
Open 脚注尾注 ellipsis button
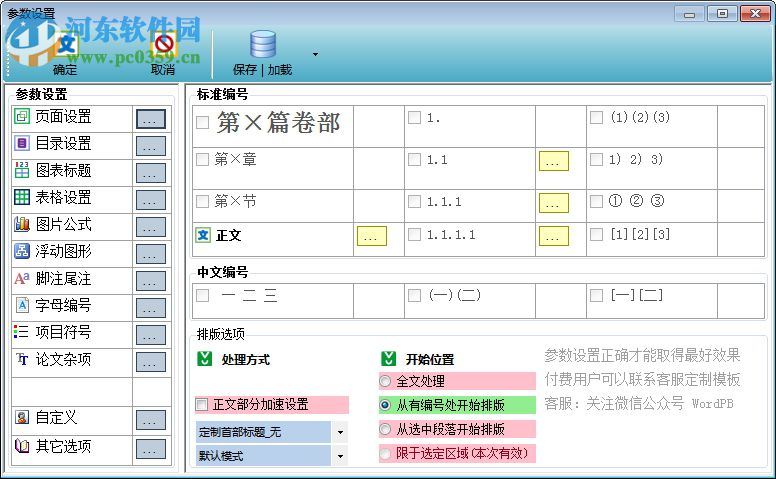(x=151, y=281)
